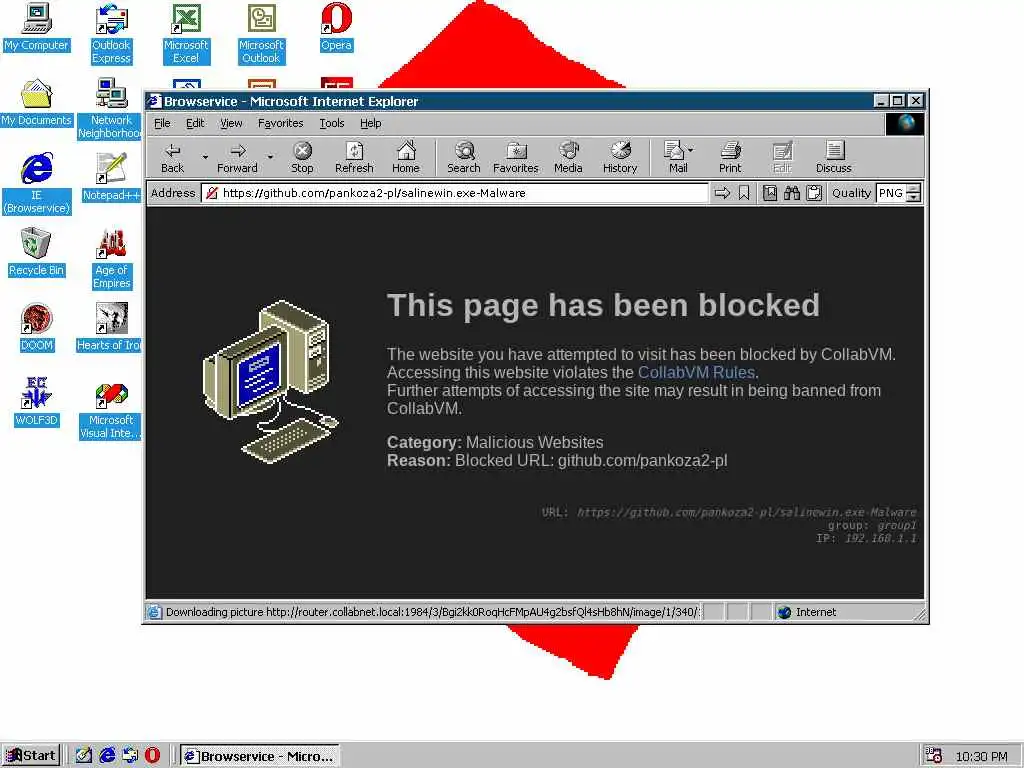Click the "This page has been blocked" heading
Viewport: 1024px width, 768px height.
(x=603, y=306)
